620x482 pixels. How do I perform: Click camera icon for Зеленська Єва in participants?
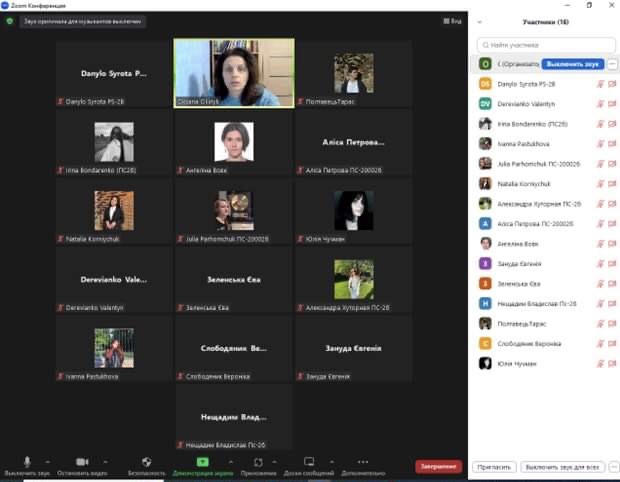coord(612,284)
